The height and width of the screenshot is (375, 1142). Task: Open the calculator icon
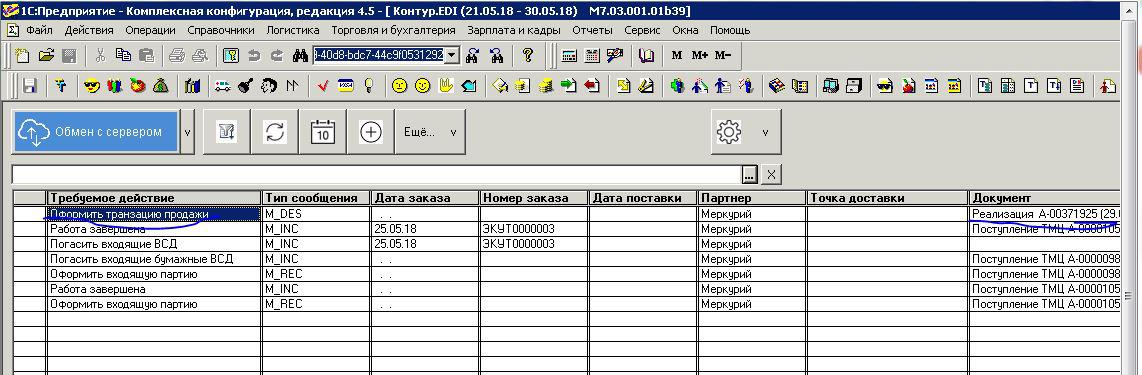tap(570, 55)
